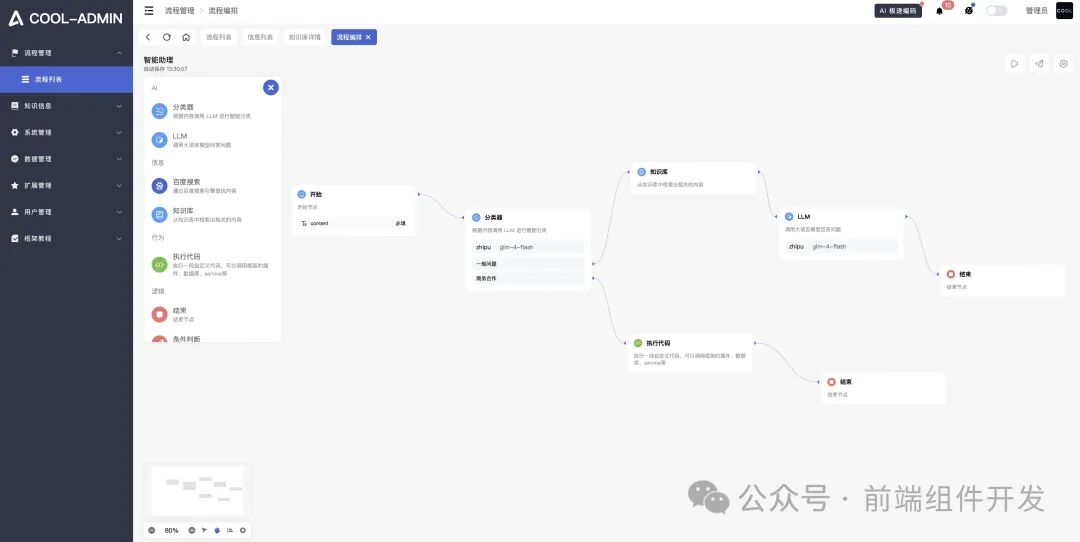Open the COOL user avatar
This screenshot has width=1080, height=542.
click(x=1064, y=10)
